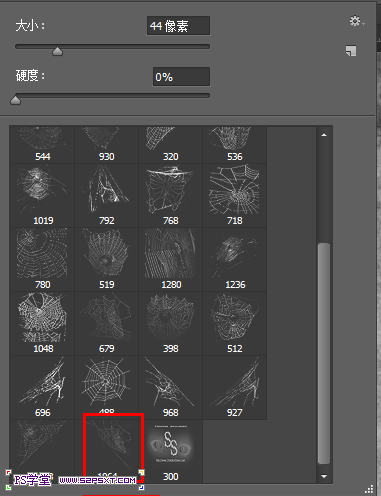Select the 519 spider web brush
The image size is (381, 496).
tap(106, 260)
